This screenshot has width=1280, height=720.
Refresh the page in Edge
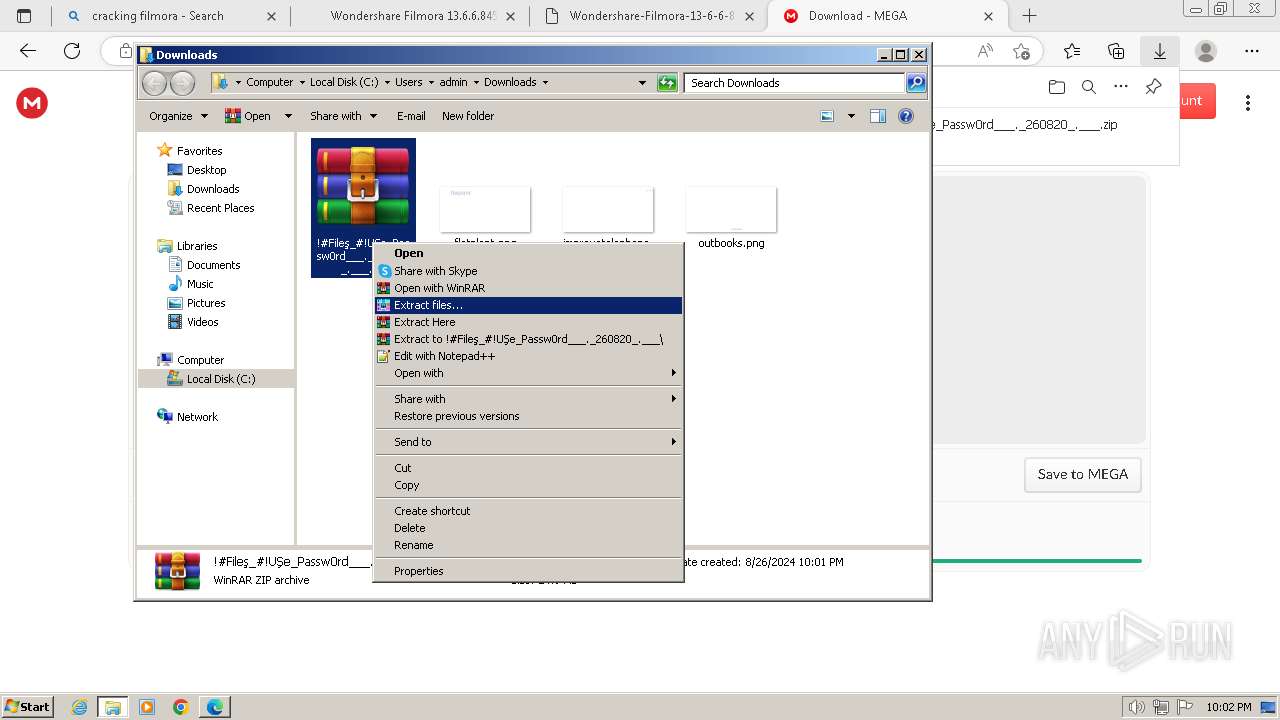(x=71, y=51)
